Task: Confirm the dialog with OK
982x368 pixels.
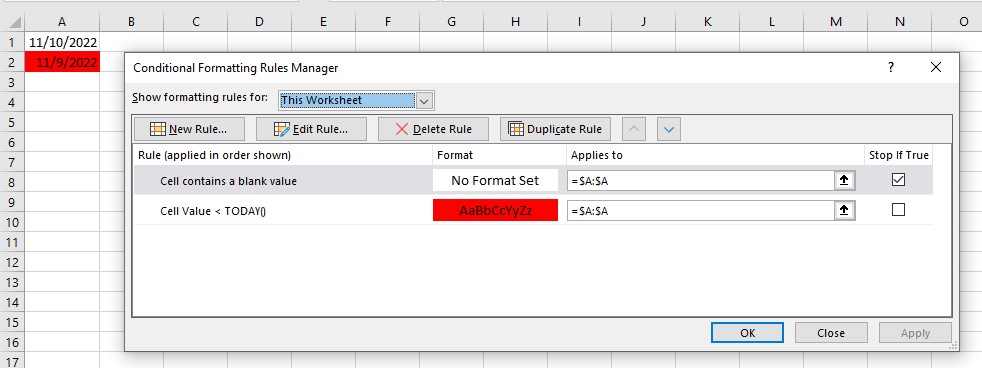Action: coord(747,333)
